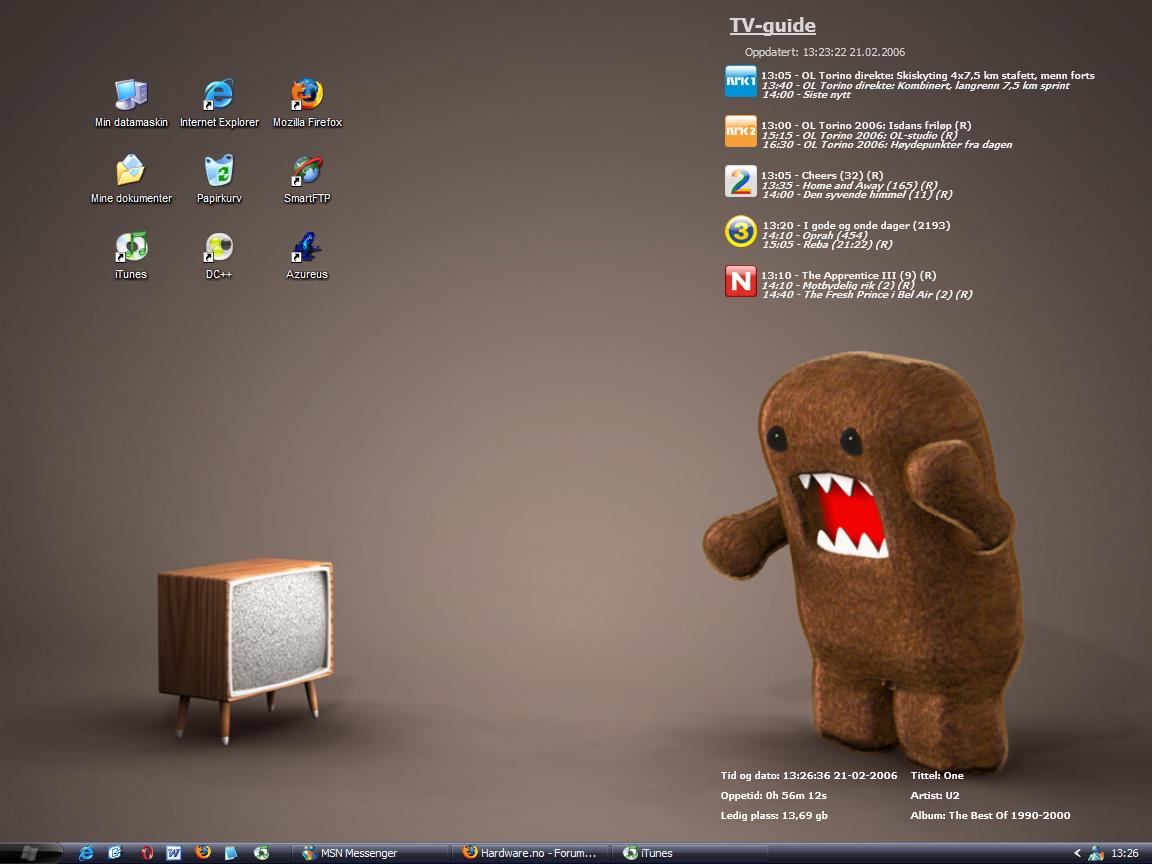1152x864 pixels.
Task: Click 'OL Torino 2006: Isdans friløp (R)' listing
Action: [x=865, y=125]
